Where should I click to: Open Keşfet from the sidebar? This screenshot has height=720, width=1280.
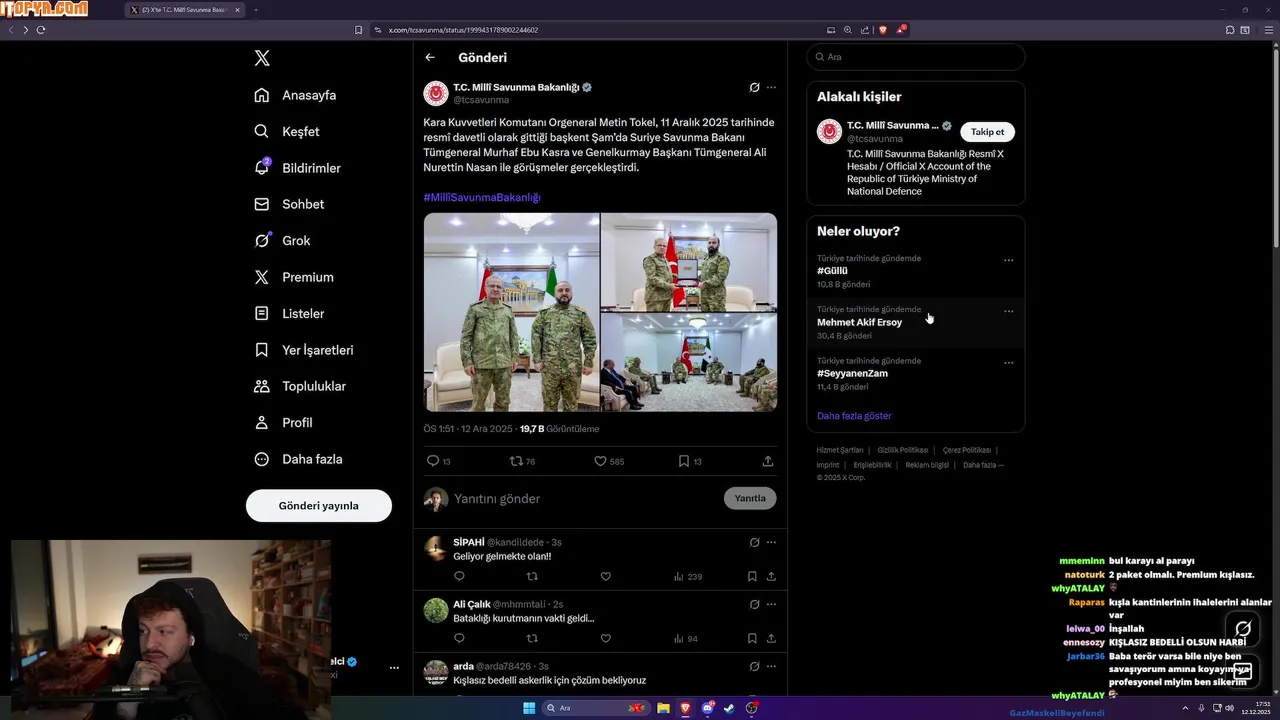[287, 131]
